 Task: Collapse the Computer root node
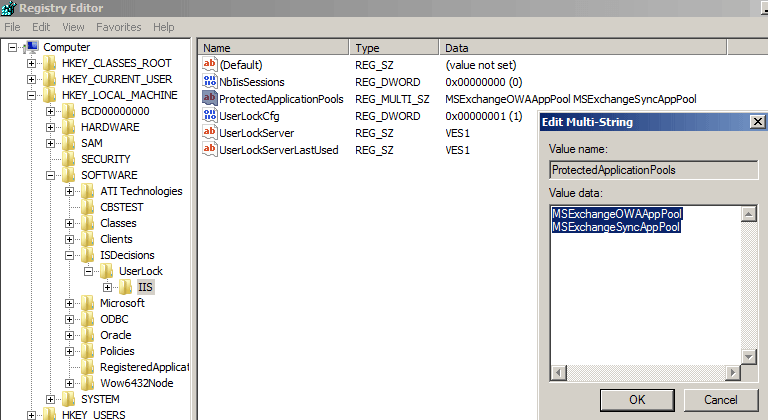click(12, 48)
